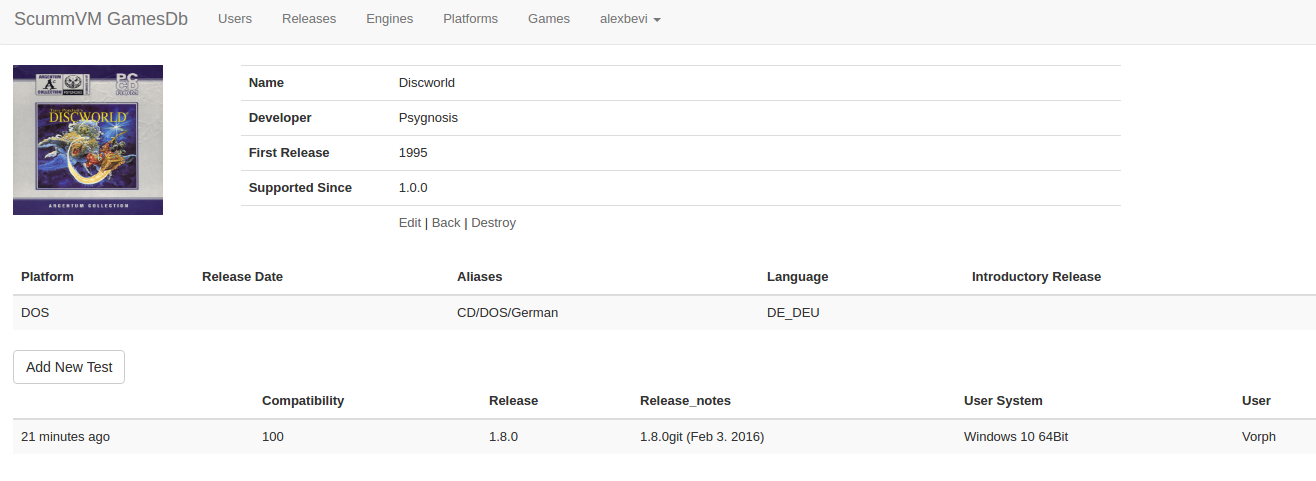
Task: Click the 'CD/DOS/German' alias cell
Action: click(x=508, y=313)
